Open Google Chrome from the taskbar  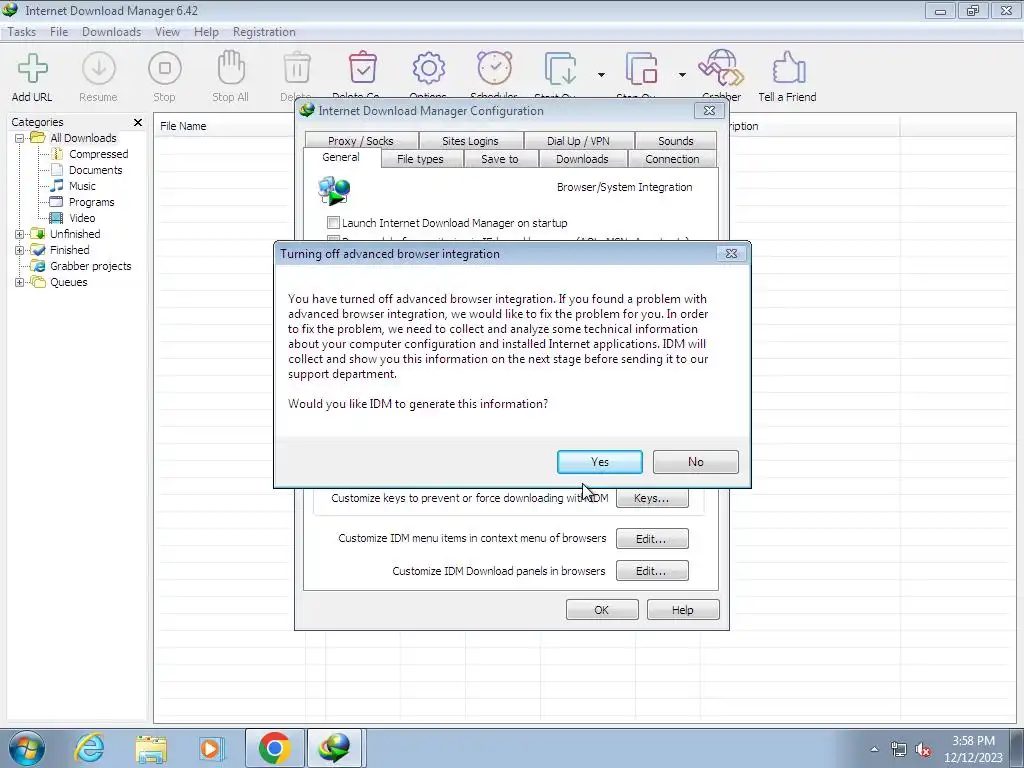(x=274, y=748)
